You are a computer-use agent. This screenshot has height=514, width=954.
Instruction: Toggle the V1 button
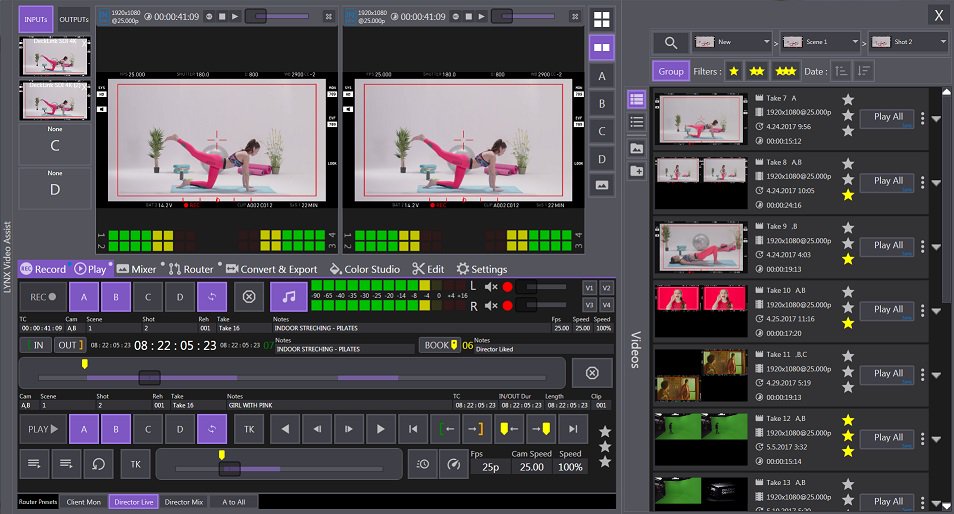(589, 288)
